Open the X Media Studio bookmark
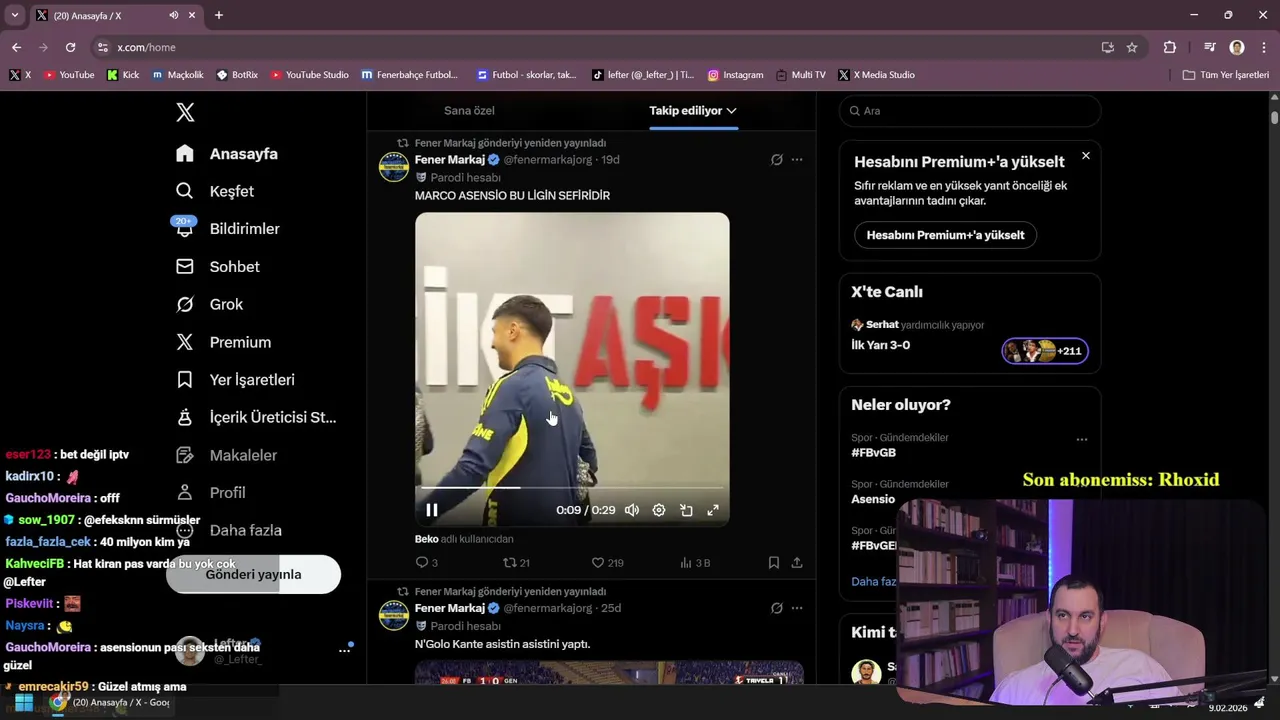Viewport: 1280px width, 720px height. [x=876, y=75]
